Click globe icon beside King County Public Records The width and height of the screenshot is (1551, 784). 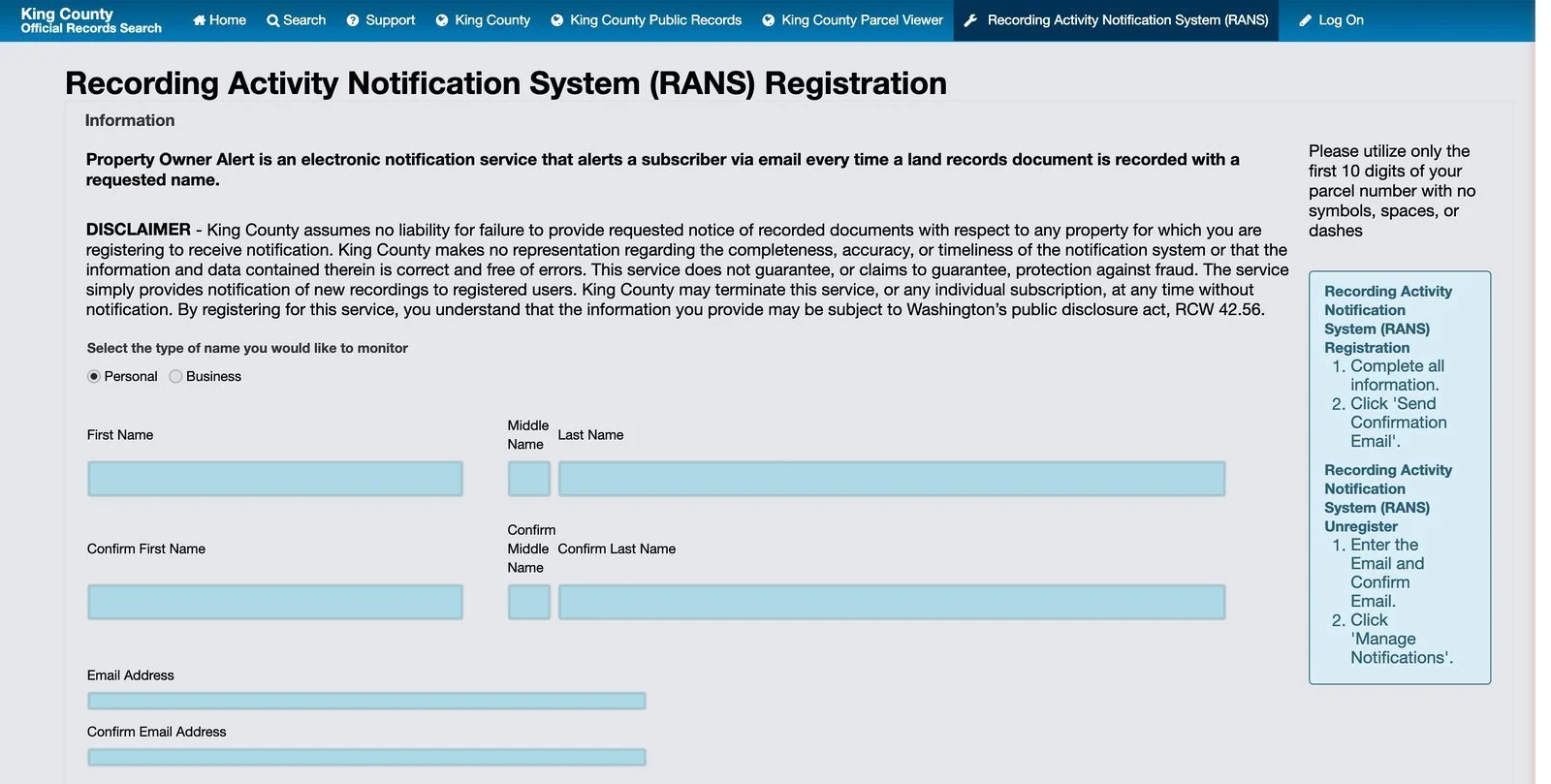coord(557,20)
